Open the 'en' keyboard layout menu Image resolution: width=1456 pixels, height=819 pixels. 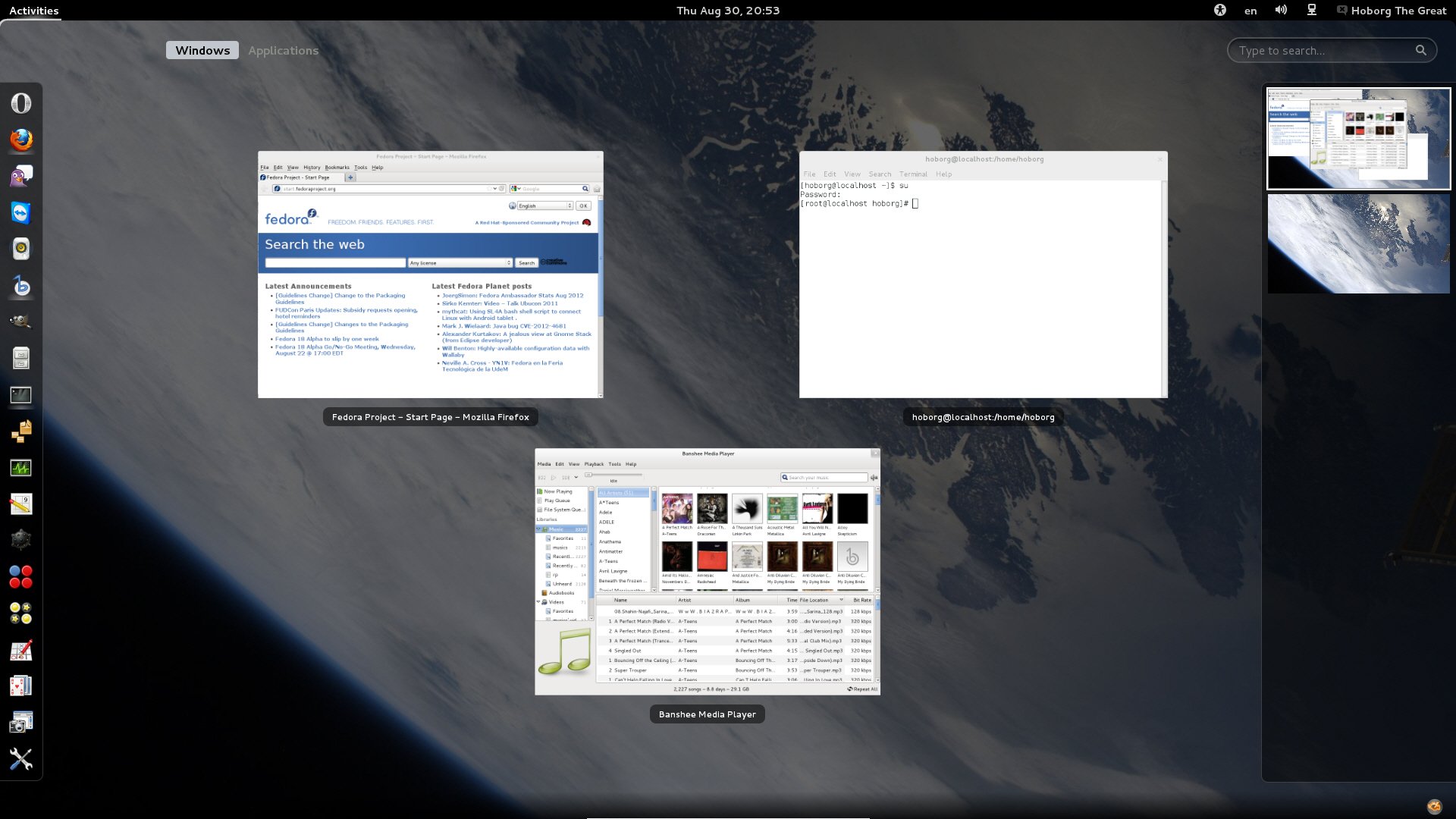point(1250,11)
